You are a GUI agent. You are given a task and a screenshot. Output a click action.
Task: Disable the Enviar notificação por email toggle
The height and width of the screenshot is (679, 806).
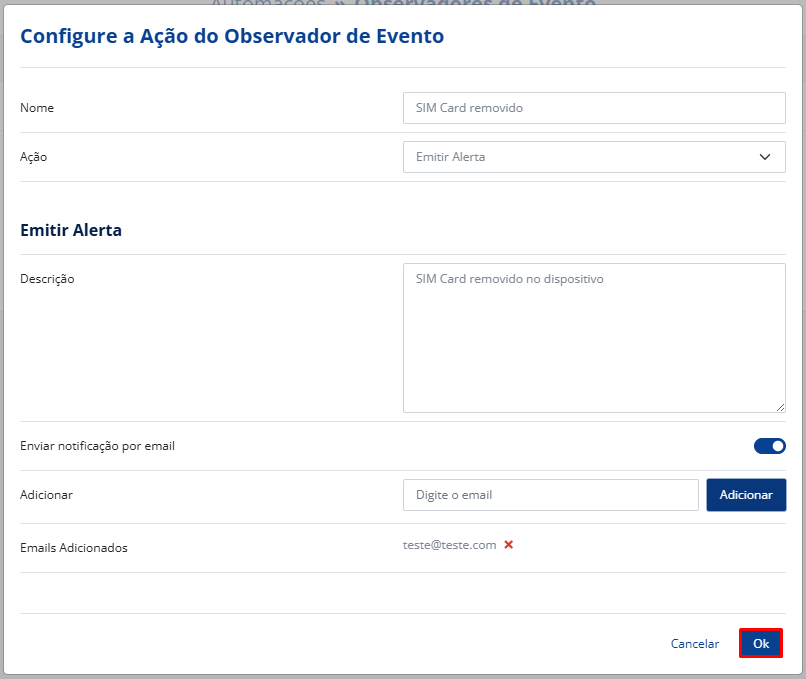click(769, 446)
